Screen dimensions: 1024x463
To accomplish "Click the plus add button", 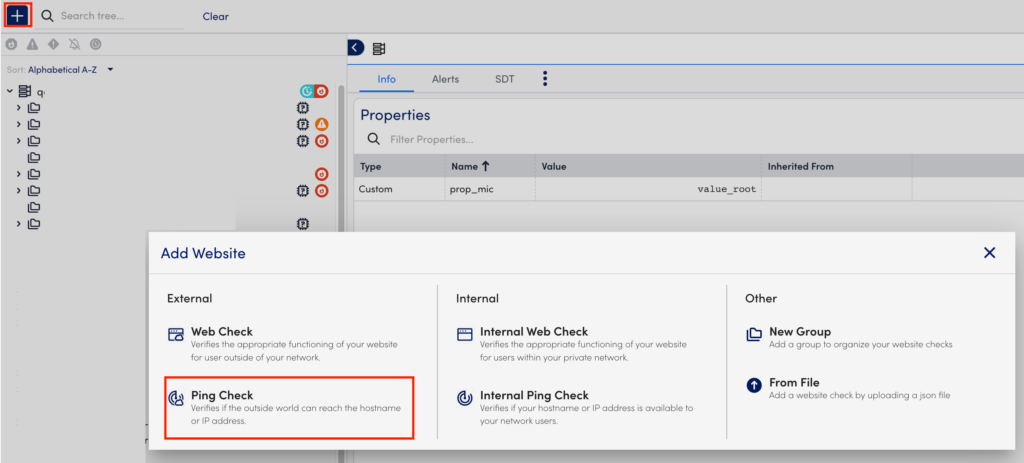I will point(18,16).
